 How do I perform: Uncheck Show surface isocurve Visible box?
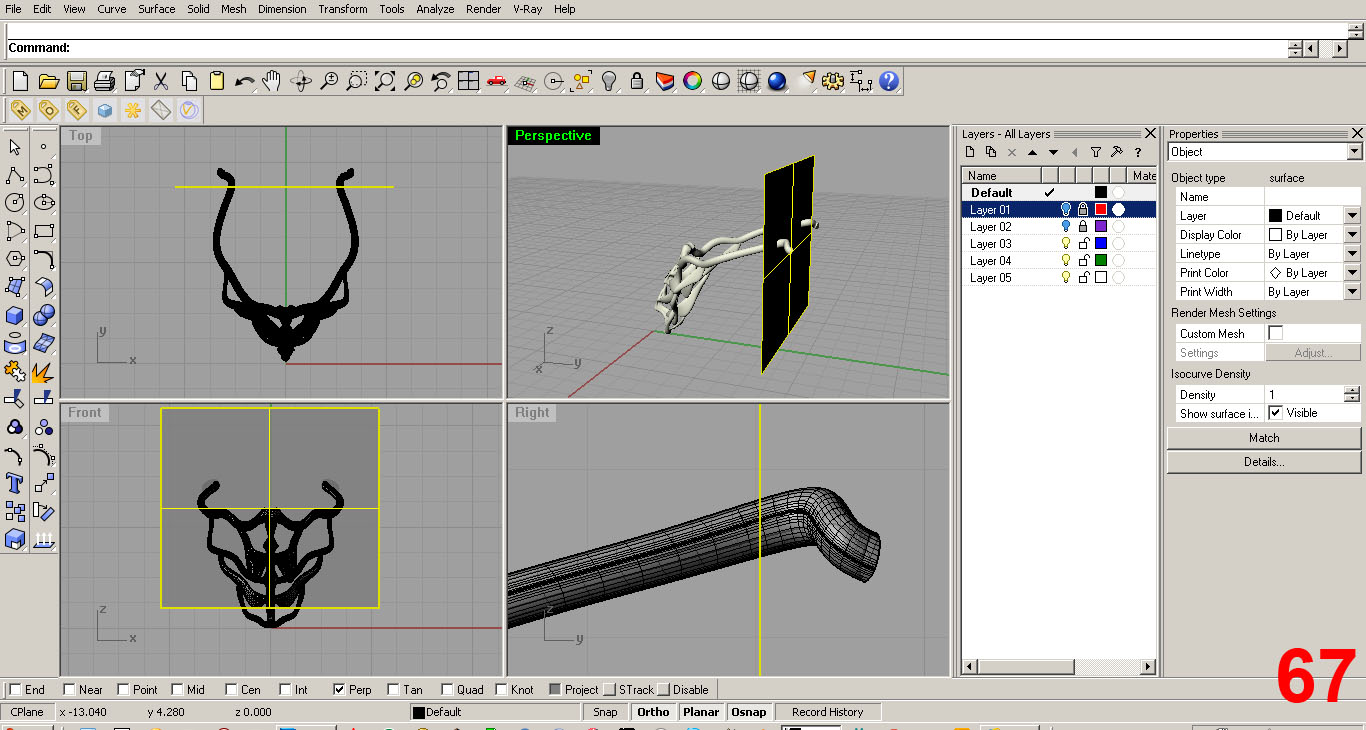click(1275, 413)
